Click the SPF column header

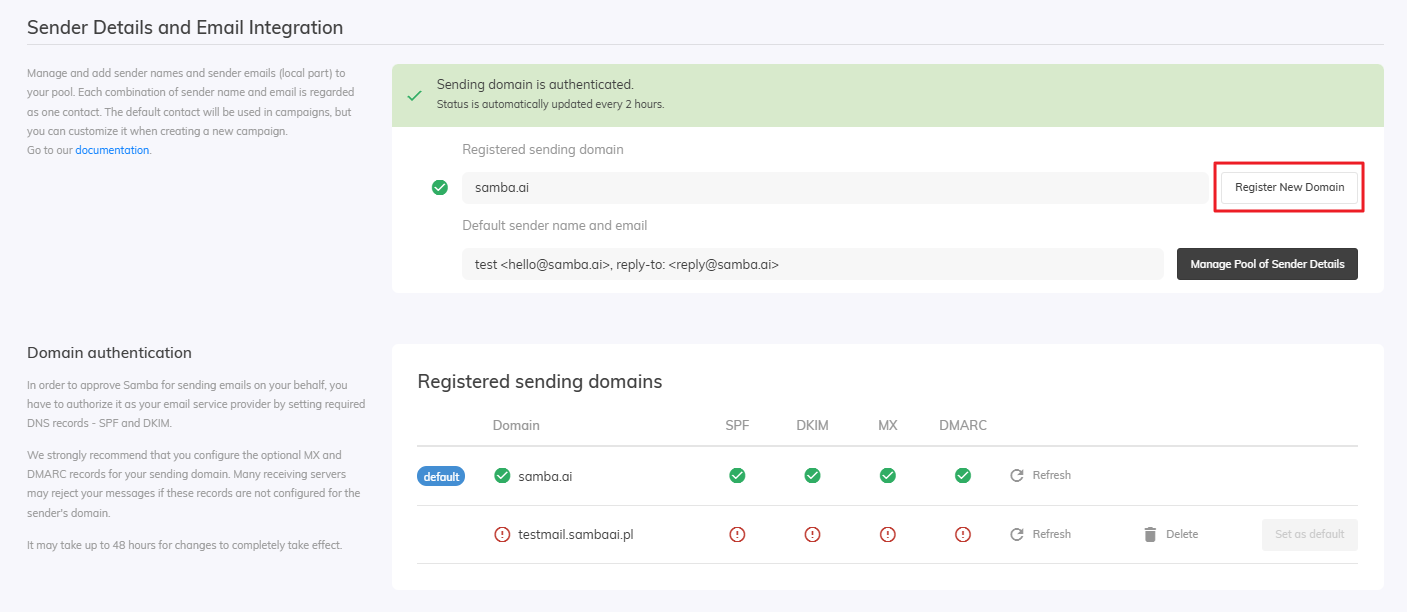coord(737,425)
